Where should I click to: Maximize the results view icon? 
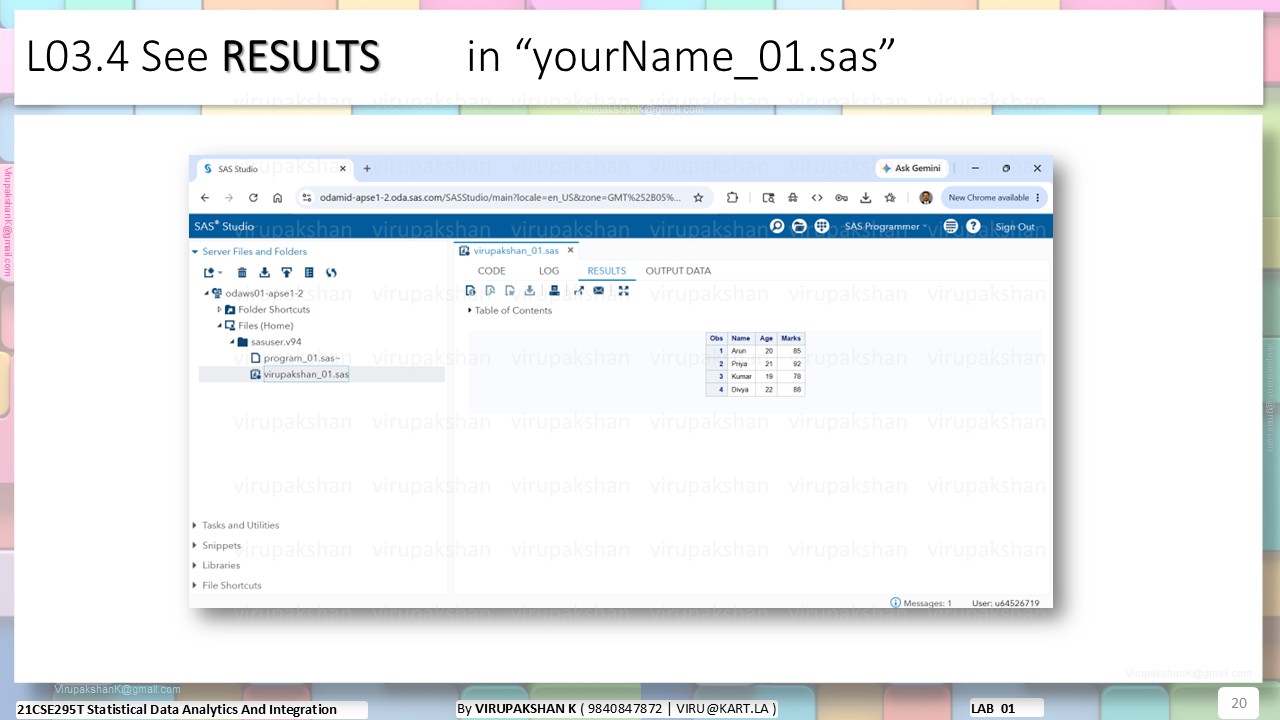click(x=624, y=291)
